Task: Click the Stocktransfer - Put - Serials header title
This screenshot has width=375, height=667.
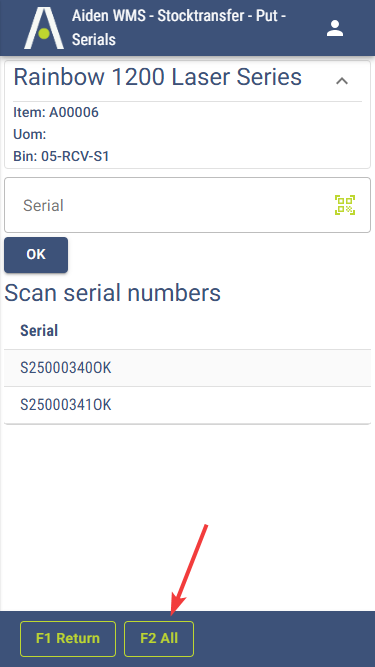Action: pyautogui.click(x=179, y=28)
